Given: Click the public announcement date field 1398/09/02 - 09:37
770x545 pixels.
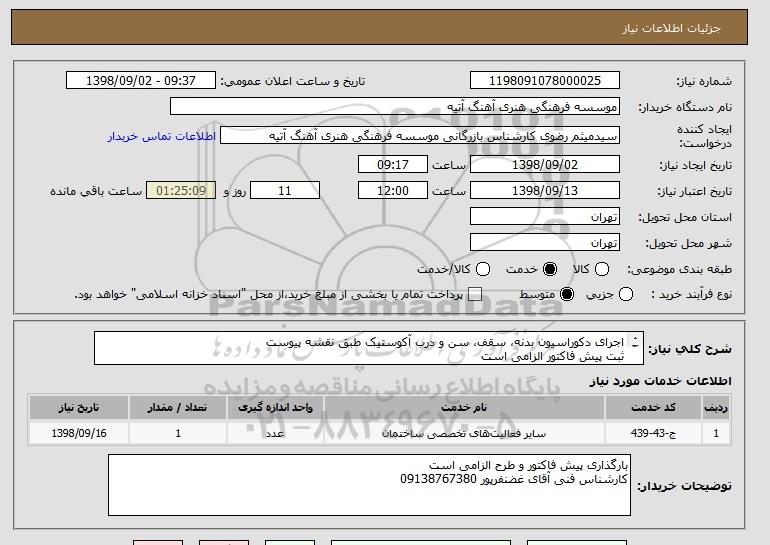Looking at the screenshot, I should (x=141, y=81).
